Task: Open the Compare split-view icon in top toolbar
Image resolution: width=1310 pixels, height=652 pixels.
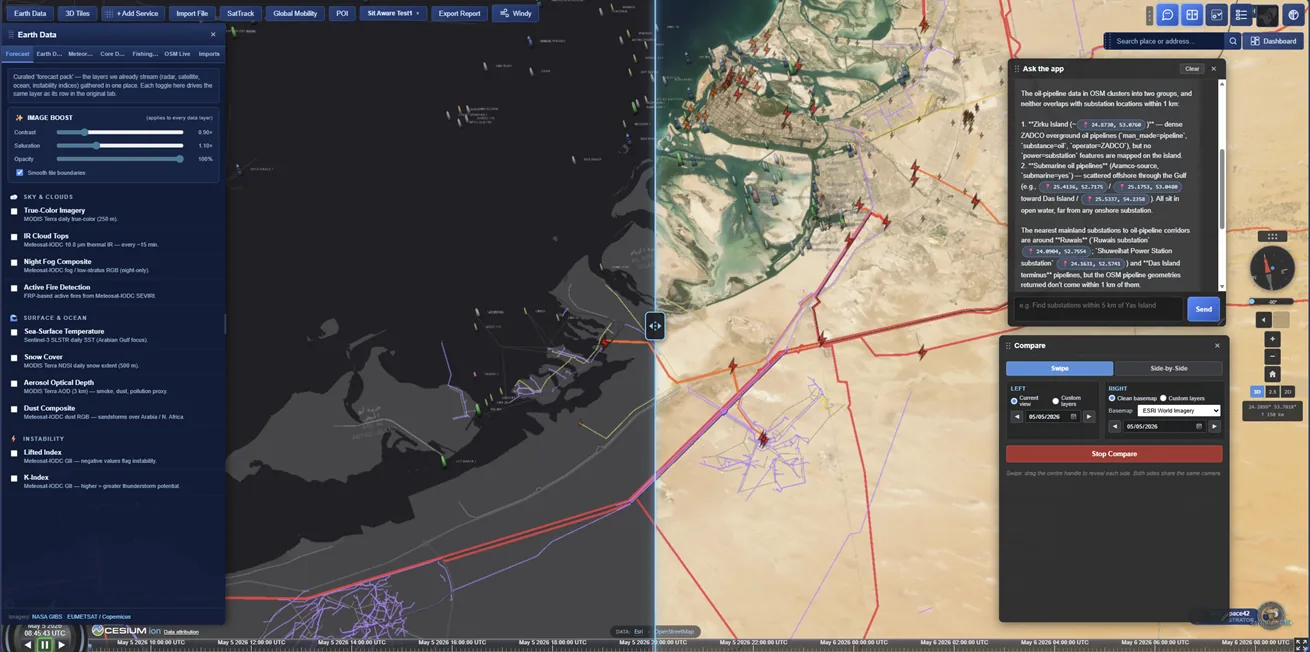Action: click(1192, 15)
